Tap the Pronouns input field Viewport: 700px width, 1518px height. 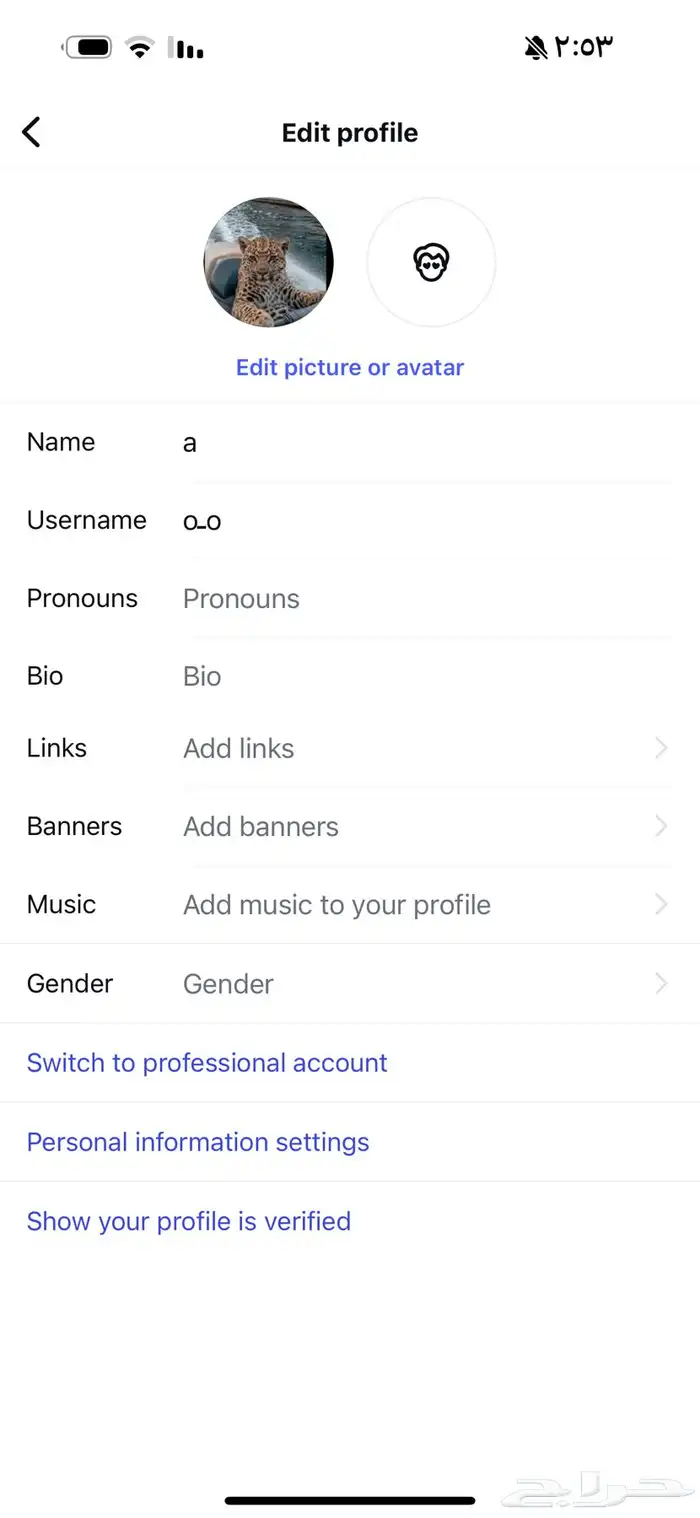(427, 598)
